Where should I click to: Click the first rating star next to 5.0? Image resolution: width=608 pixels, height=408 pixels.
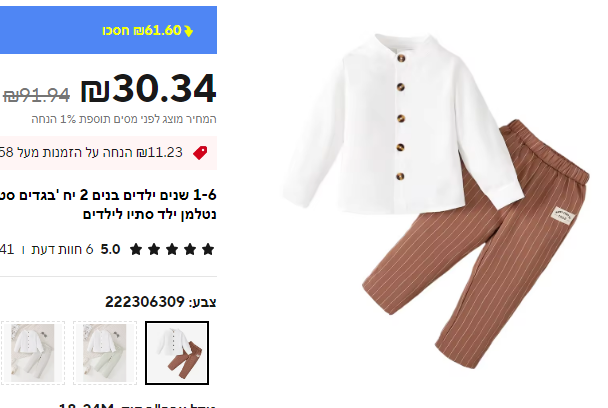(136, 249)
